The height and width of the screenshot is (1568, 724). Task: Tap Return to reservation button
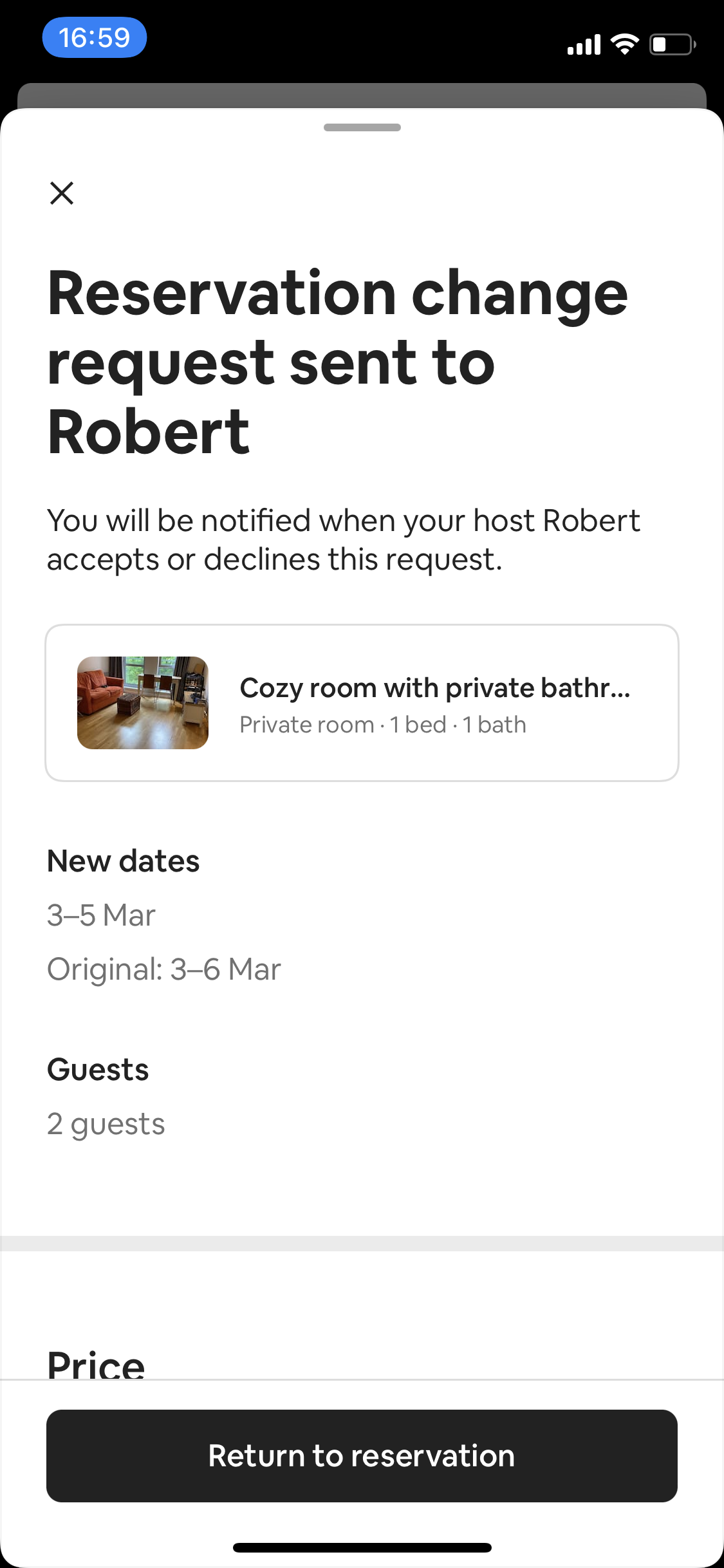pyautogui.click(x=362, y=1455)
